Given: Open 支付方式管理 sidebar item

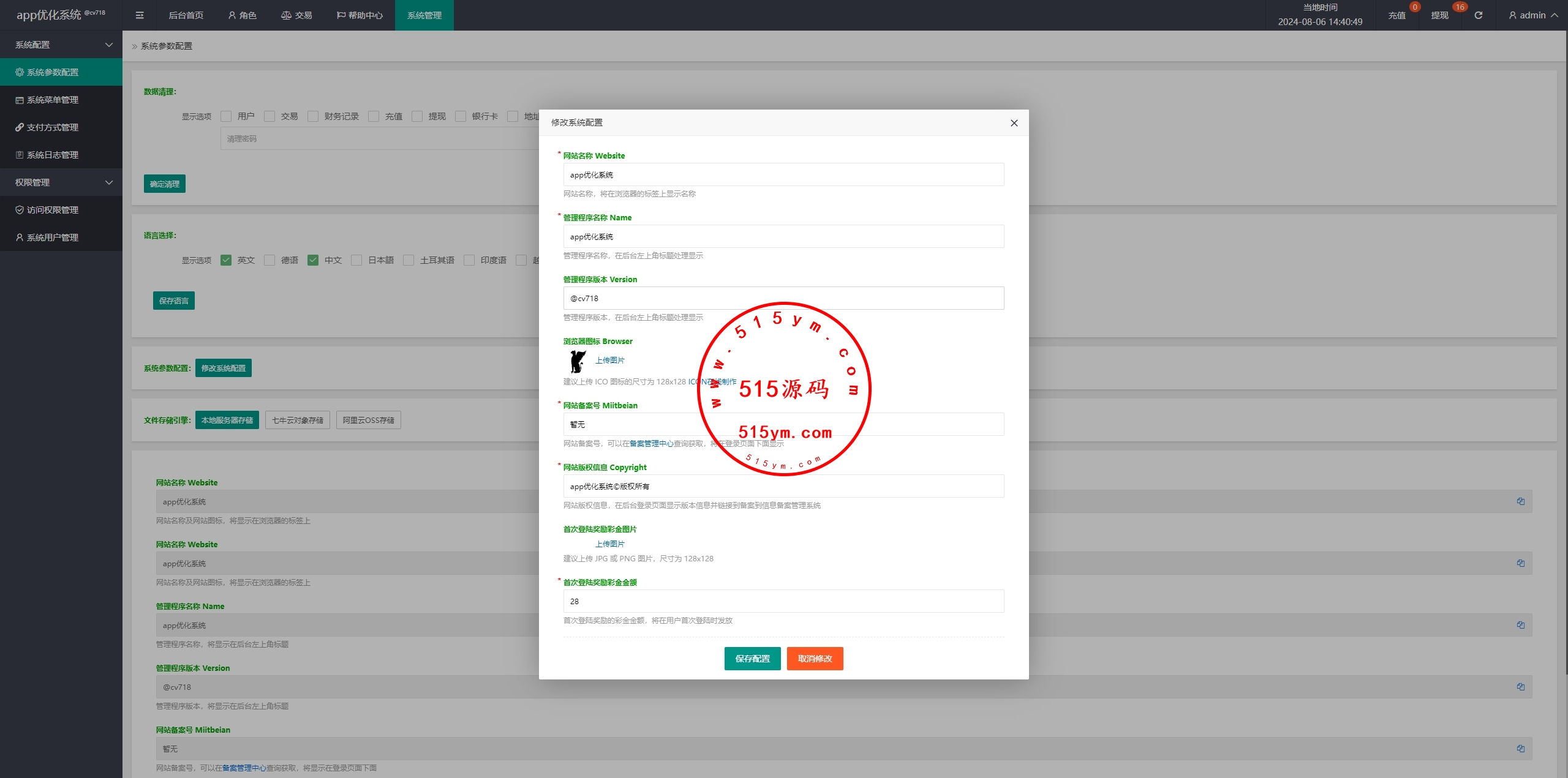Looking at the screenshot, I should coord(52,127).
